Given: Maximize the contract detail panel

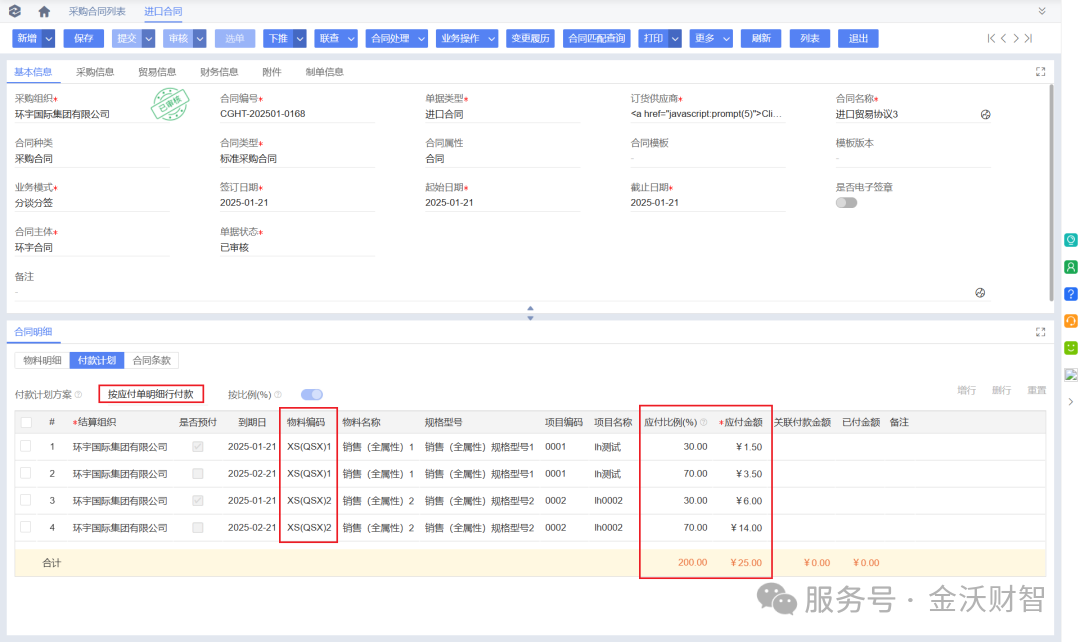Looking at the screenshot, I should pyautogui.click(x=1041, y=332).
